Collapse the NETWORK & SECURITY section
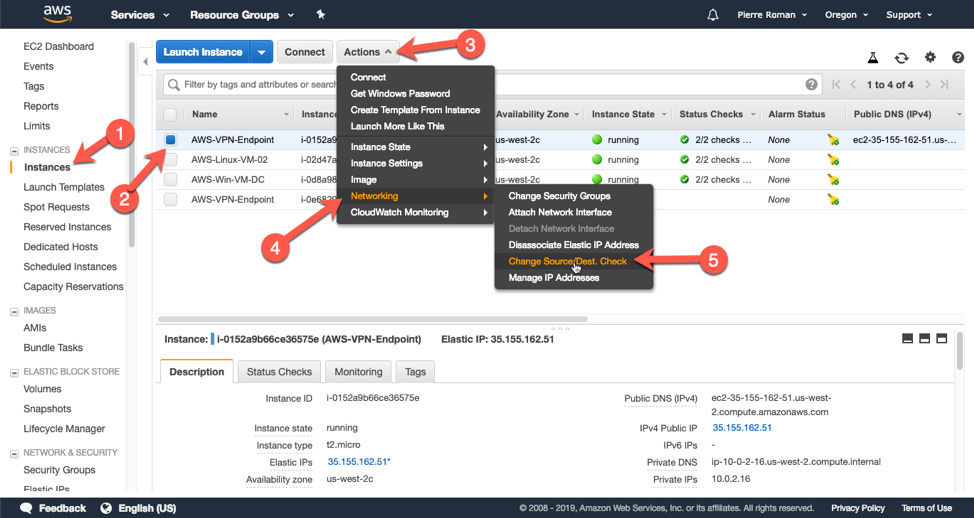 click(x=14, y=454)
